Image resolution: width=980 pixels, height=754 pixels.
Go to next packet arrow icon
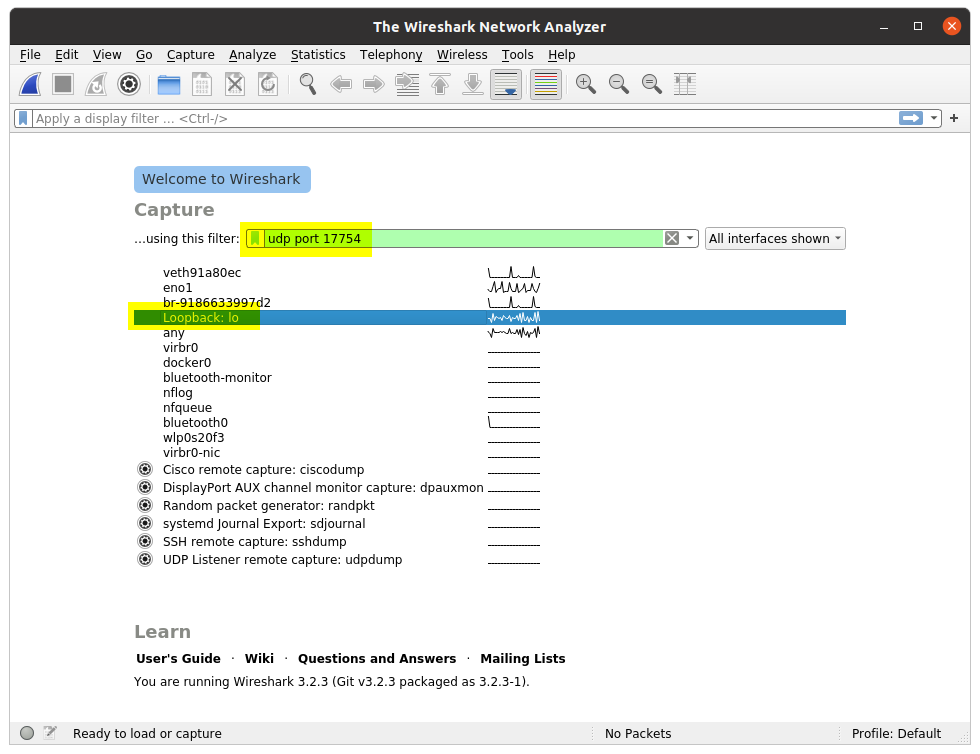(374, 84)
